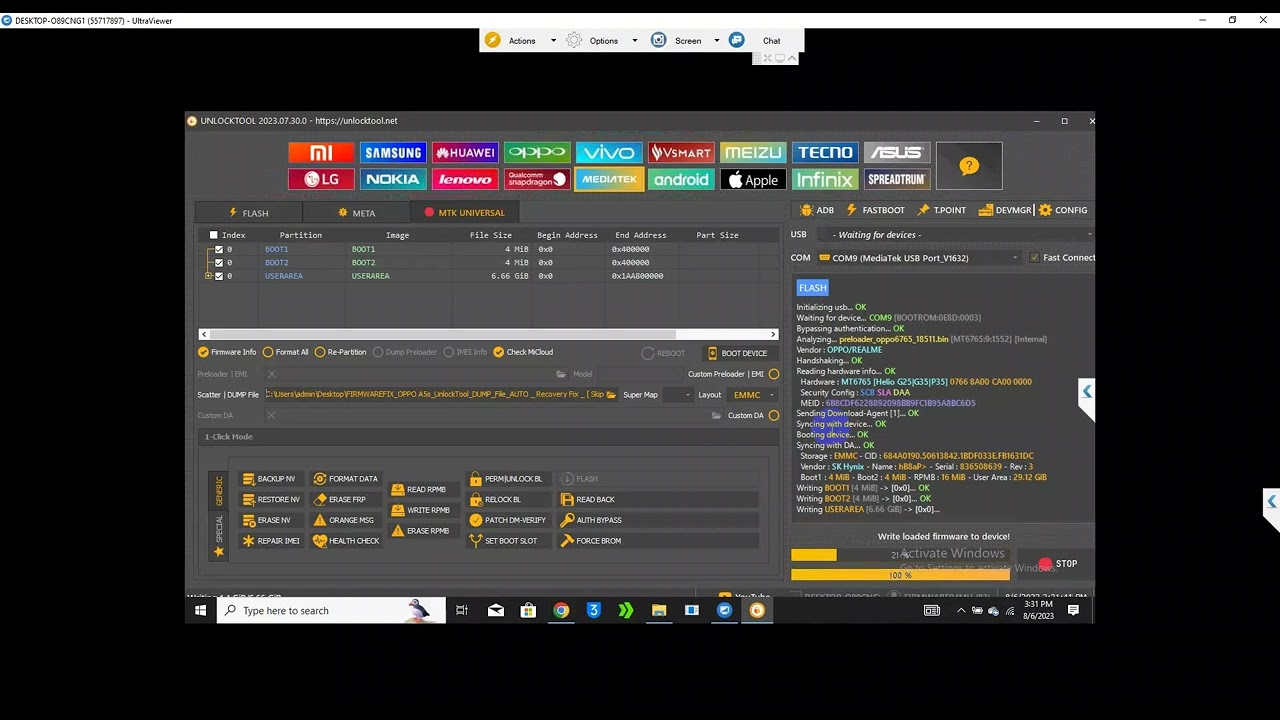Image resolution: width=1280 pixels, height=720 pixels.
Task: Enable the Custom DA toggle
Action: tap(774, 416)
